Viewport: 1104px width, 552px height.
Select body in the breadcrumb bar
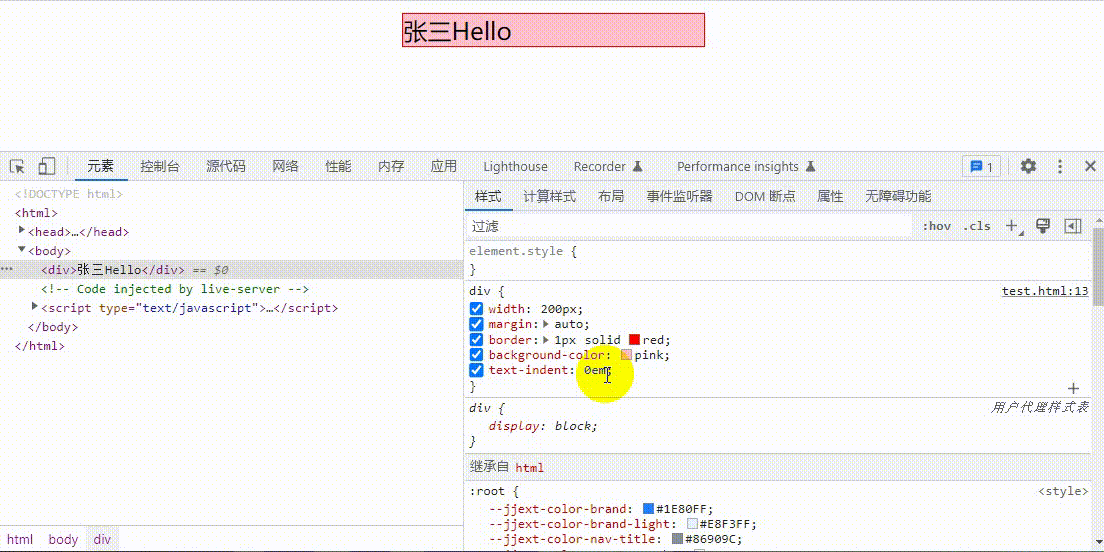[63, 539]
